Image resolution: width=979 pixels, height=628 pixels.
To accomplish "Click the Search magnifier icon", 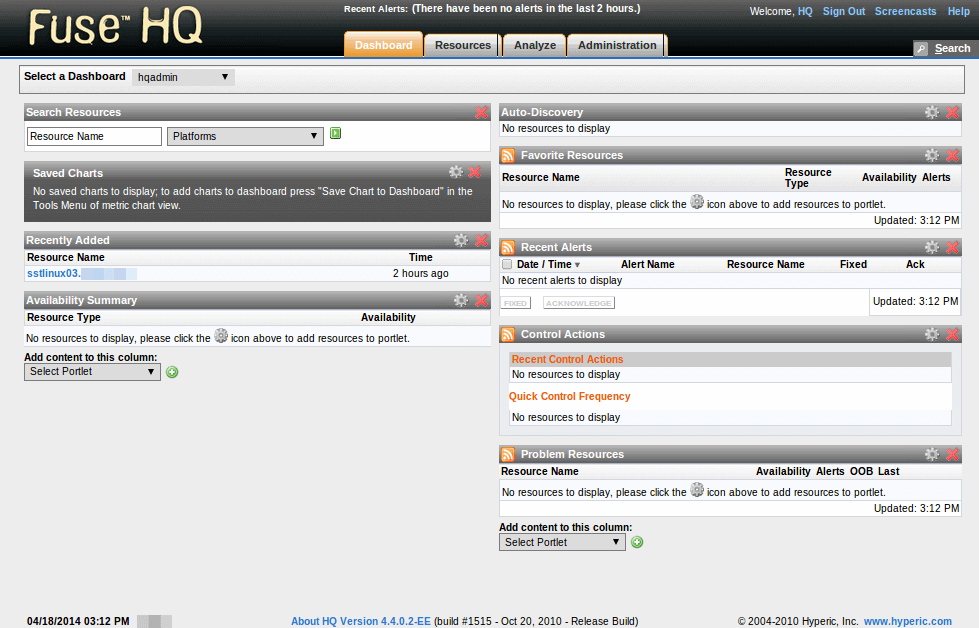I will [921, 49].
